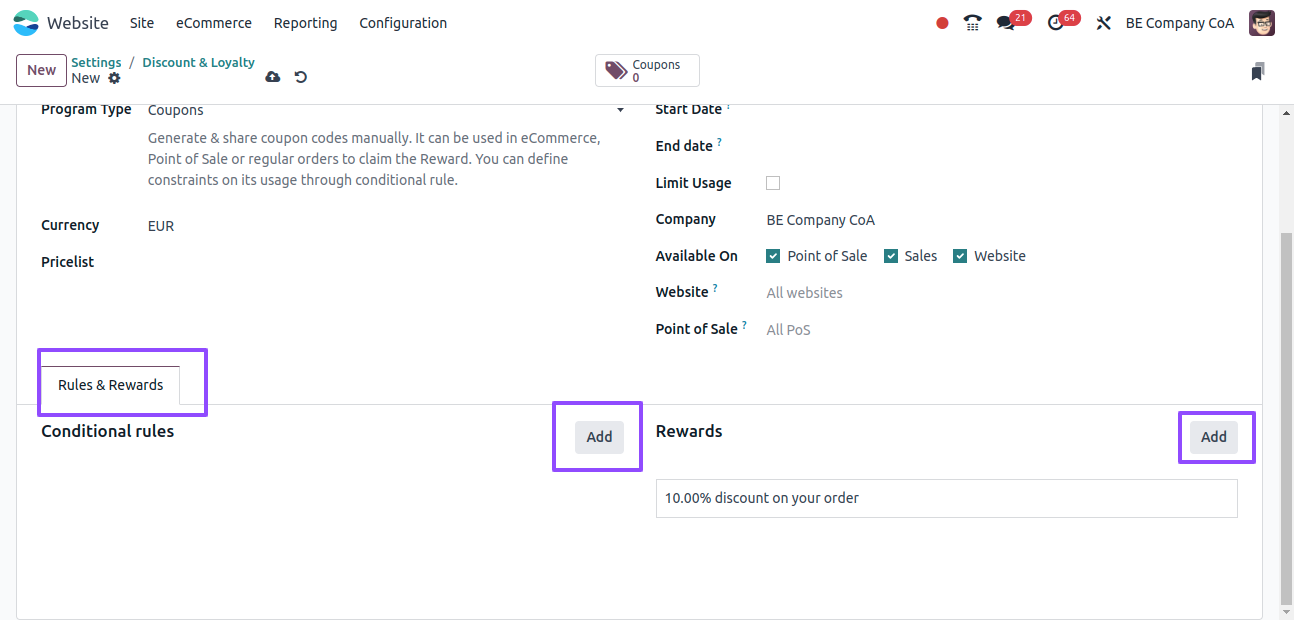Click the Odoo Website app logo
This screenshot has height=620, width=1294.
[x=26, y=22]
